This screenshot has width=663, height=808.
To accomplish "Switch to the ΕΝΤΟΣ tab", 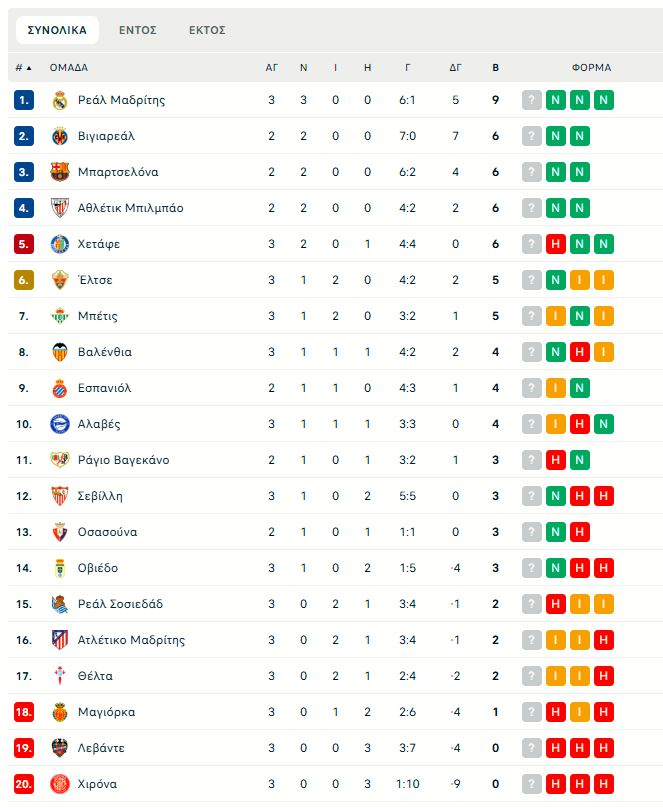I will coord(138,30).
